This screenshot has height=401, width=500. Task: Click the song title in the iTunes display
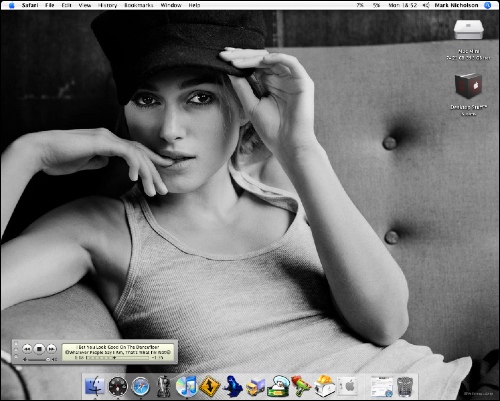pyautogui.click(x=118, y=347)
